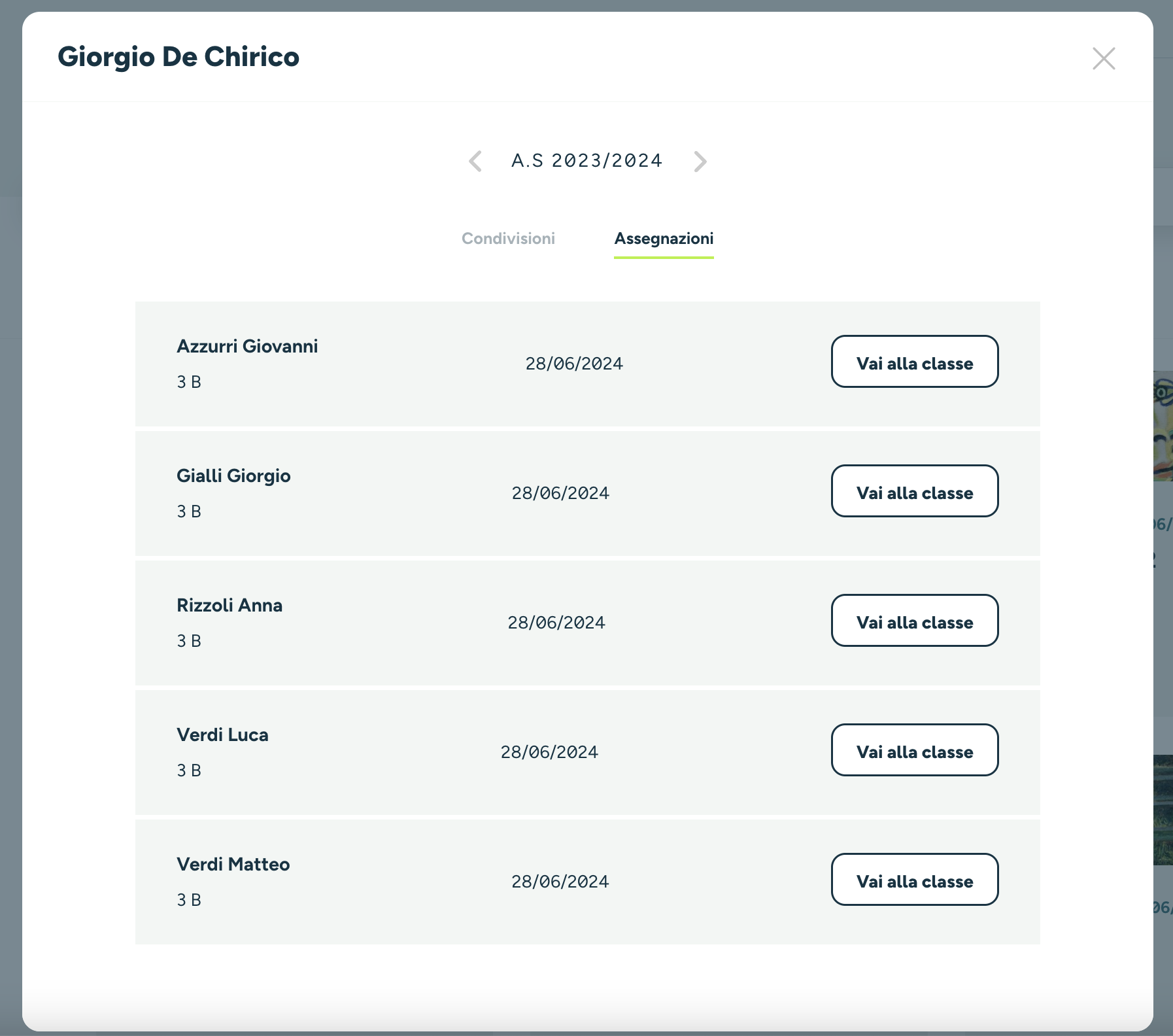The image size is (1173, 1036).
Task: Click the date in Azzurri Giovanni row
Action: [574, 364]
